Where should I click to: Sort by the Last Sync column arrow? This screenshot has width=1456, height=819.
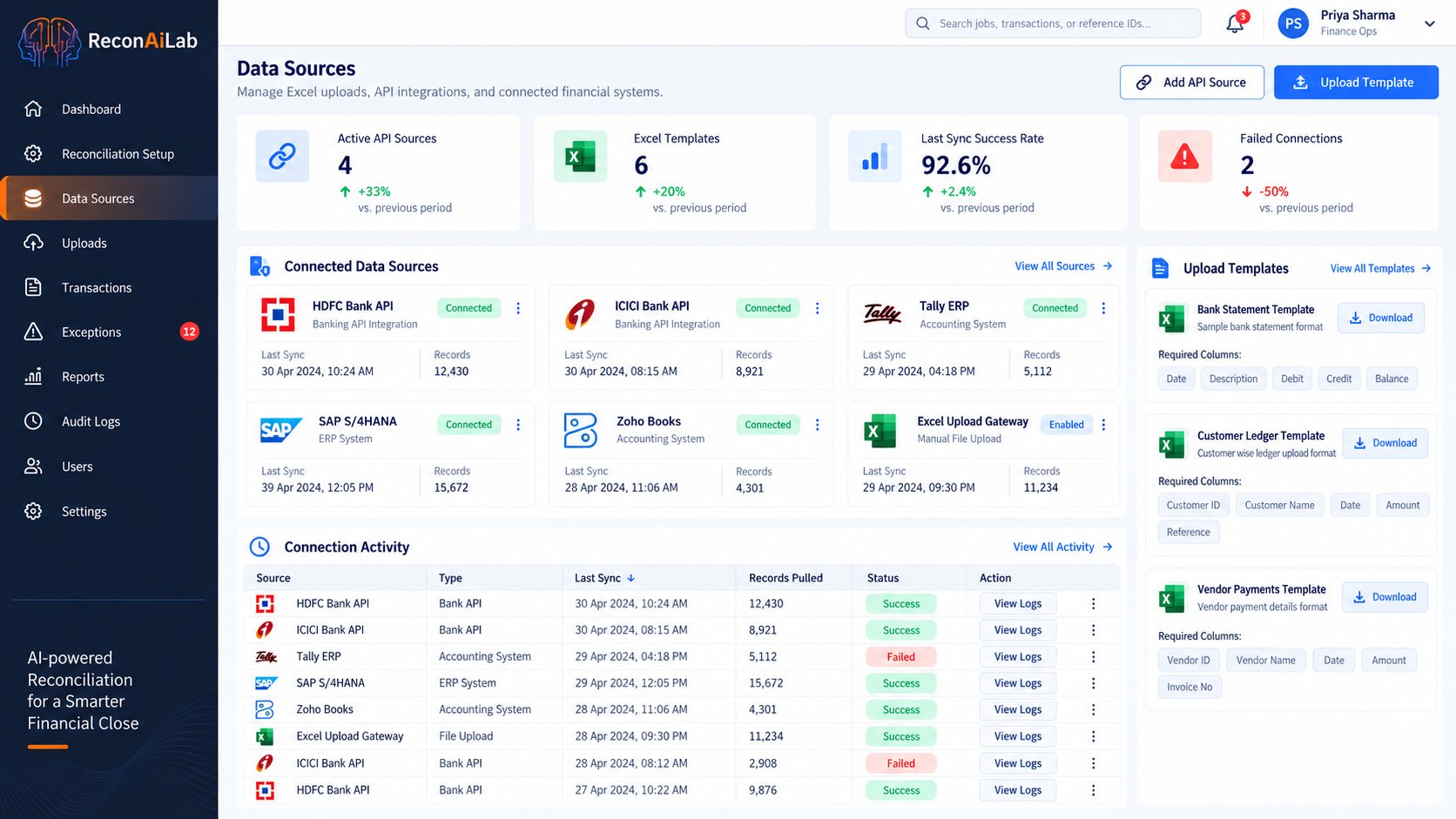631,578
